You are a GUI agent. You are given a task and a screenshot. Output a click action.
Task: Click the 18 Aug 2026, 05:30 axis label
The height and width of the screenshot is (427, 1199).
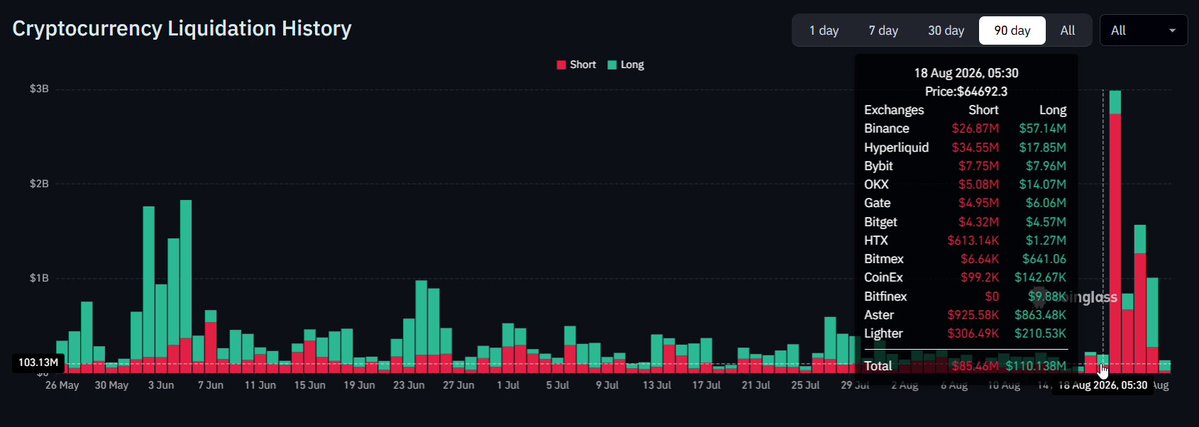[1103, 386]
